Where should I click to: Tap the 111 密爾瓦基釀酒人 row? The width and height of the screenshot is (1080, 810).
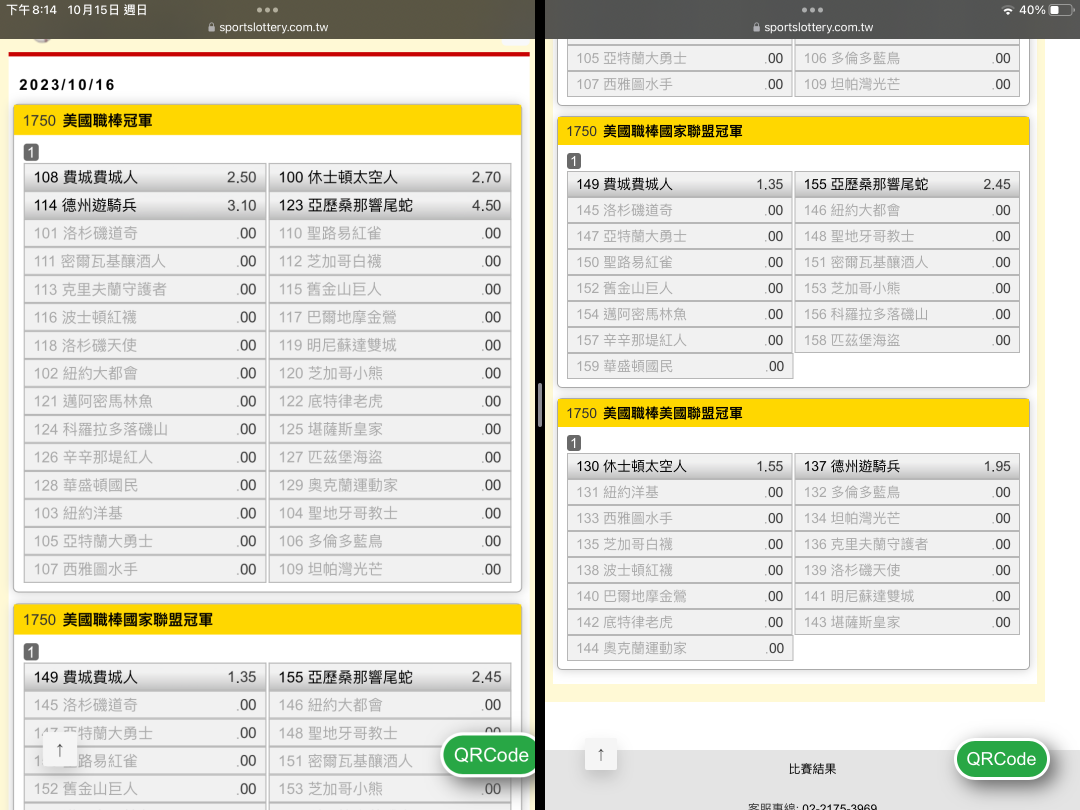pos(145,261)
